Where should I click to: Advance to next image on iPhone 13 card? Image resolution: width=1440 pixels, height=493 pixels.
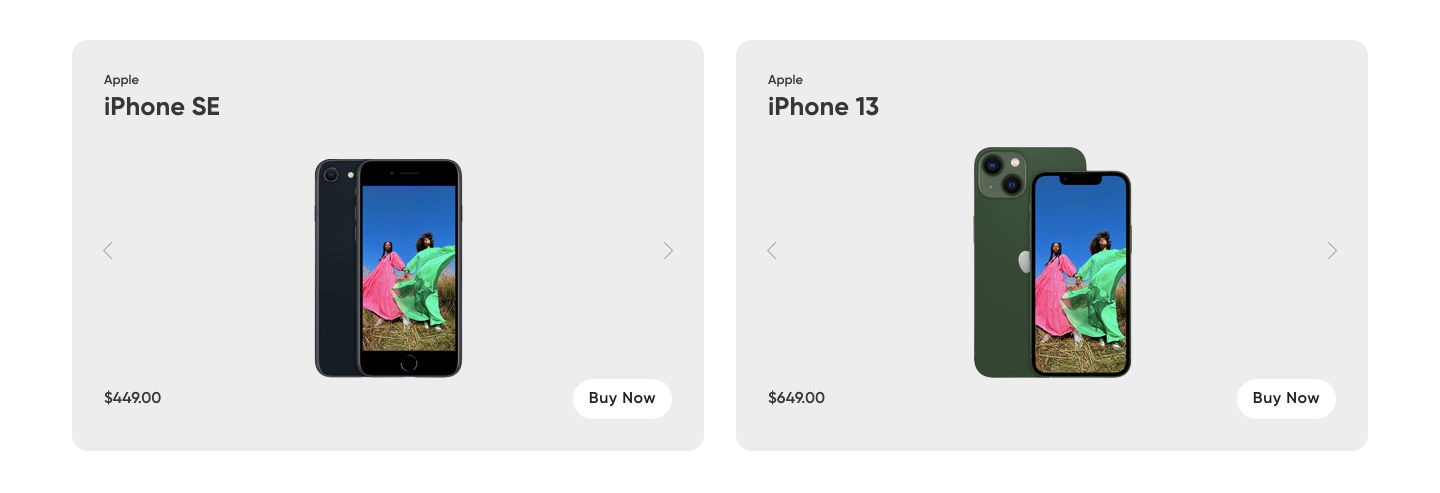pyautogui.click(x=1332, y=251)
